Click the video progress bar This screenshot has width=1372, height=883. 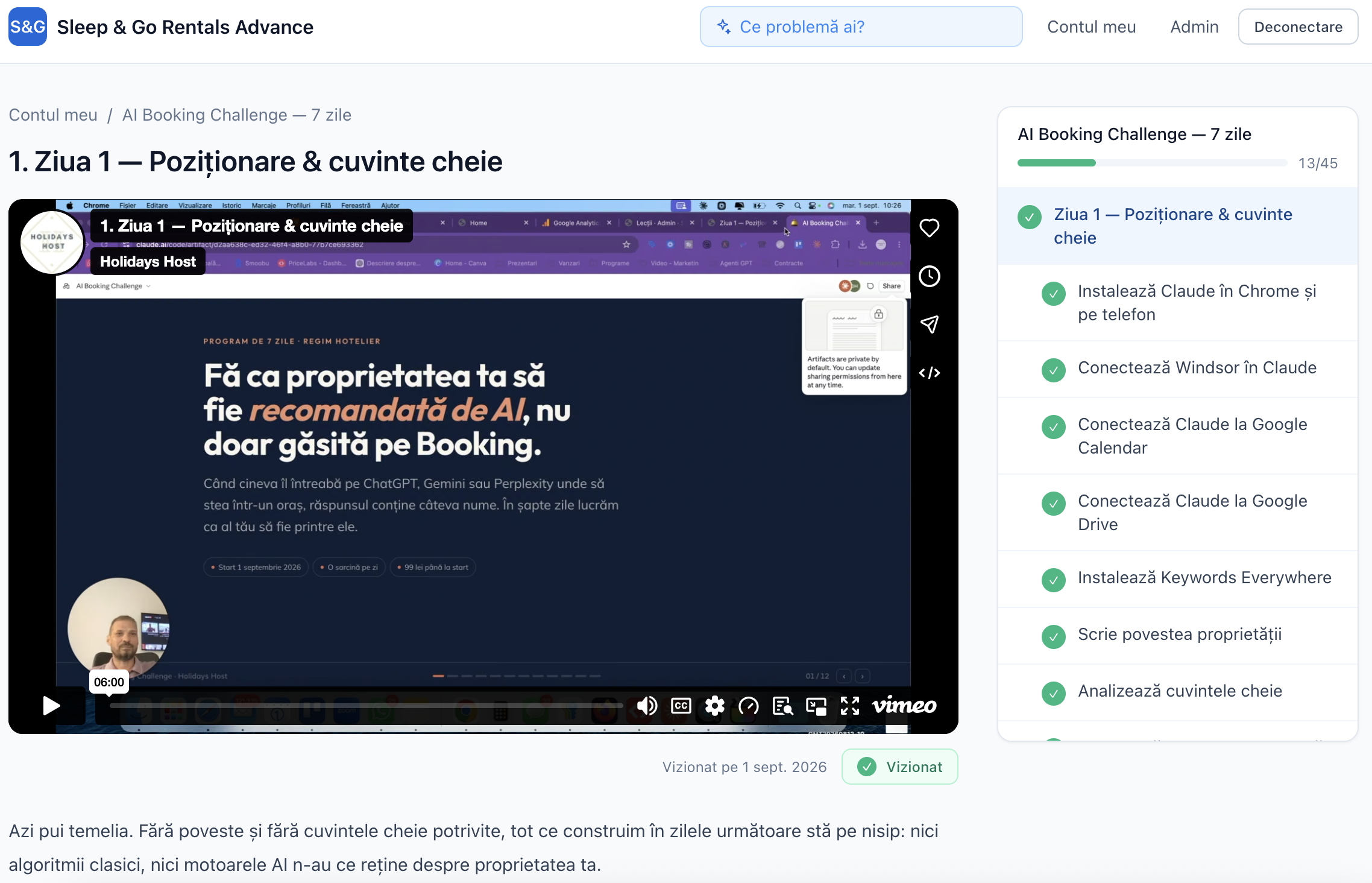point(366,706)
